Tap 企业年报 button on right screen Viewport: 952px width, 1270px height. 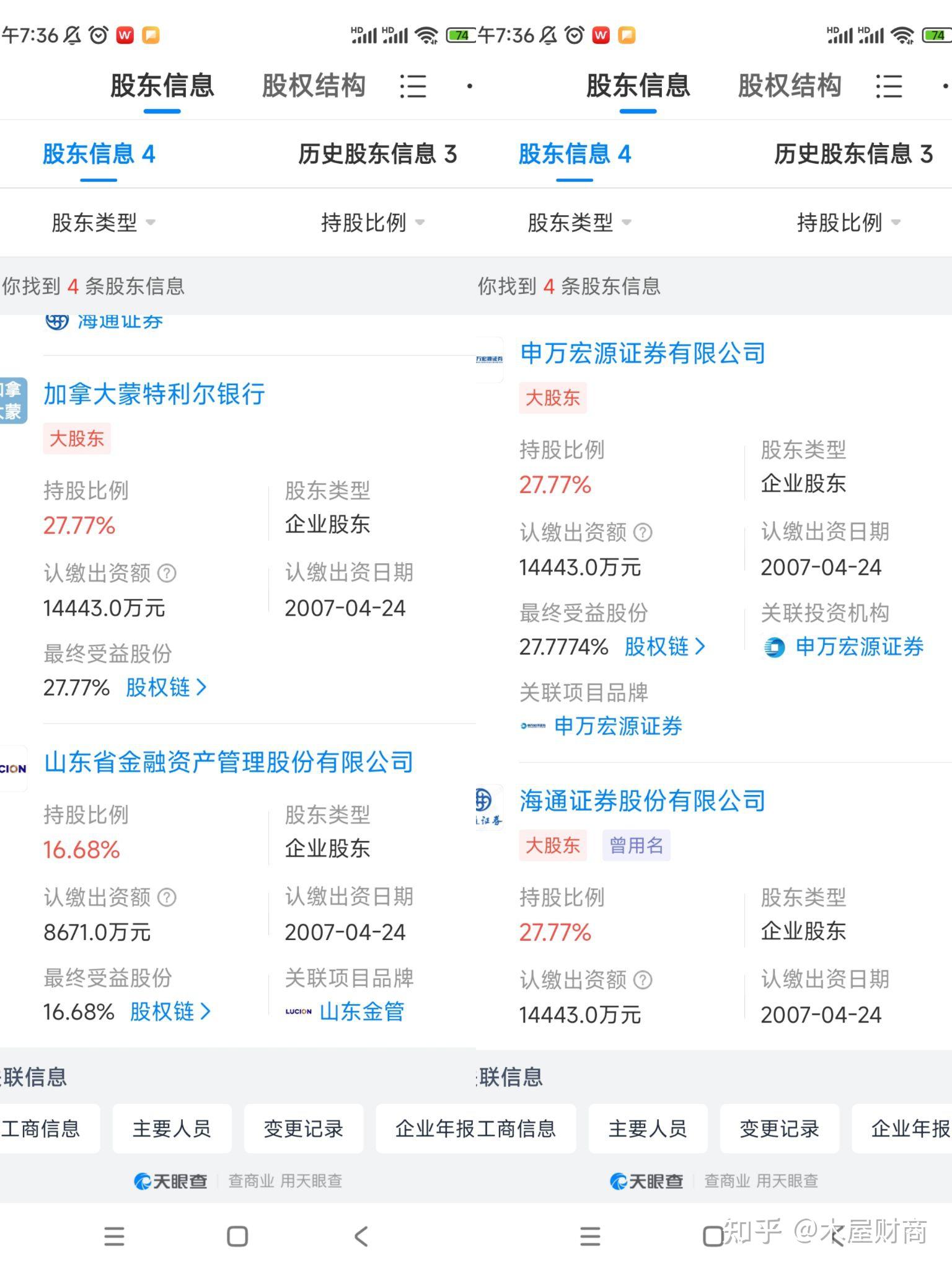point(902,1129)
